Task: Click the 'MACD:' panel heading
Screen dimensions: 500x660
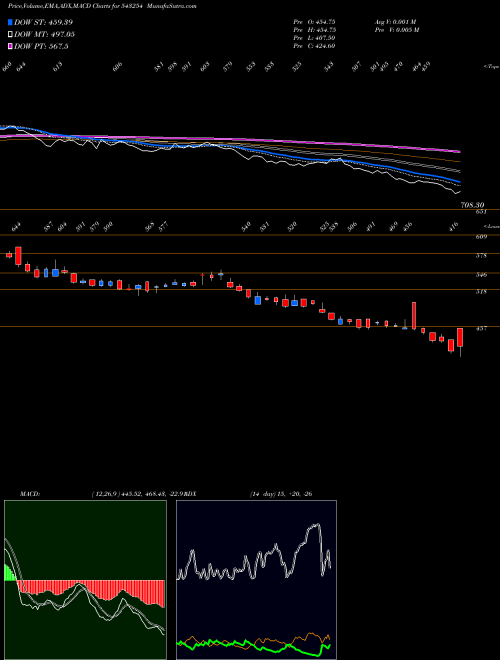Action: [x=29, y=494]
